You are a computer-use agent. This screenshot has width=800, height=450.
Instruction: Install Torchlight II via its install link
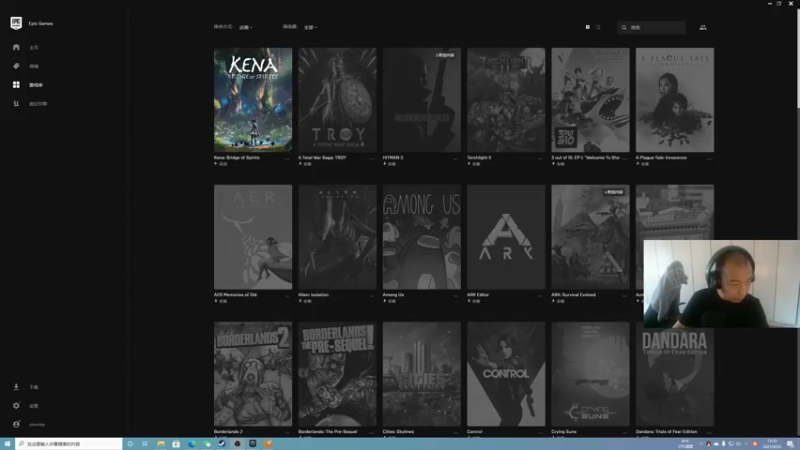[474, 164]
